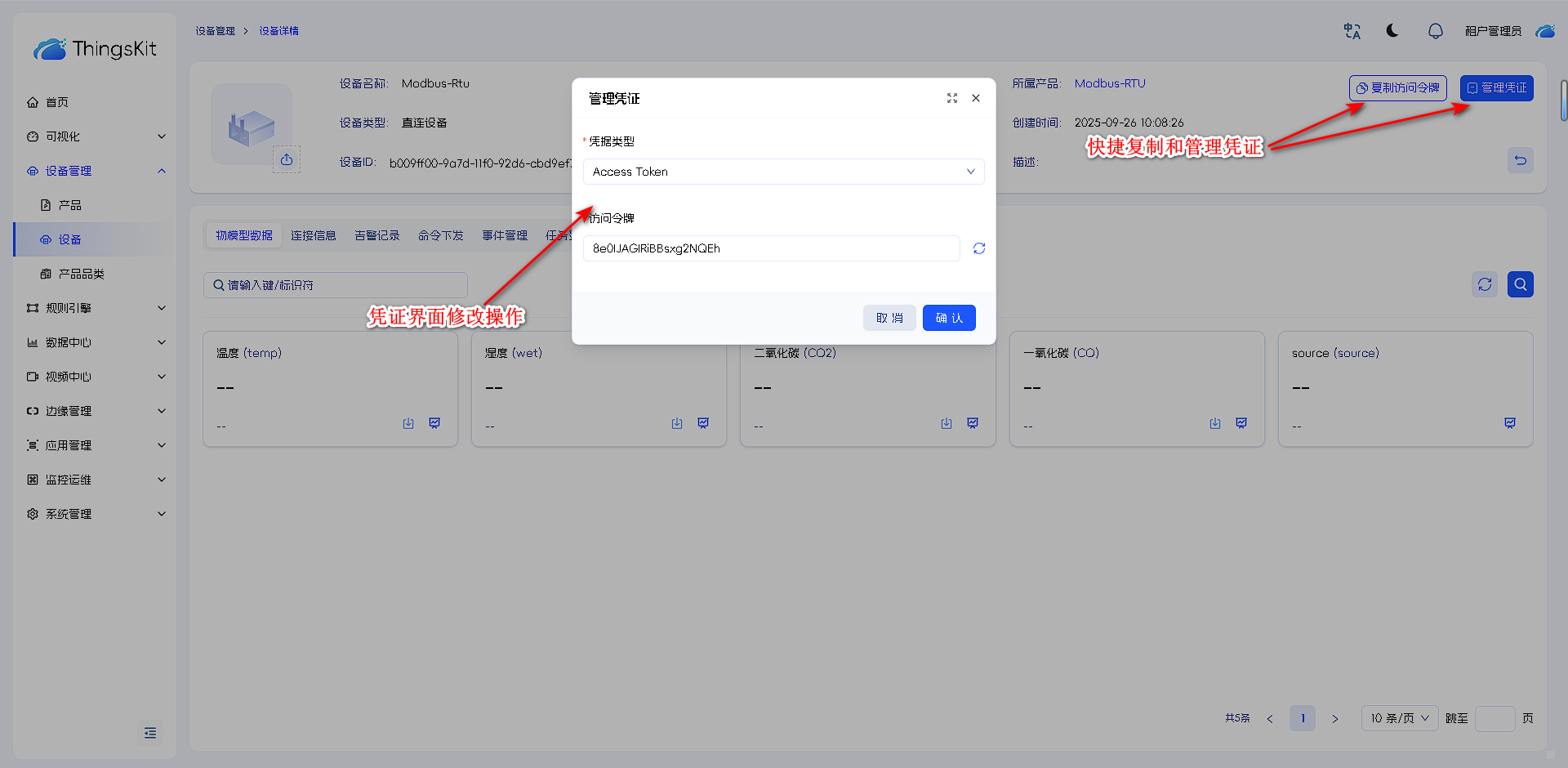This screenshot has height=768, width=1568.
Task: Select the products item in sidebar
Action: (x=69, y=205)
